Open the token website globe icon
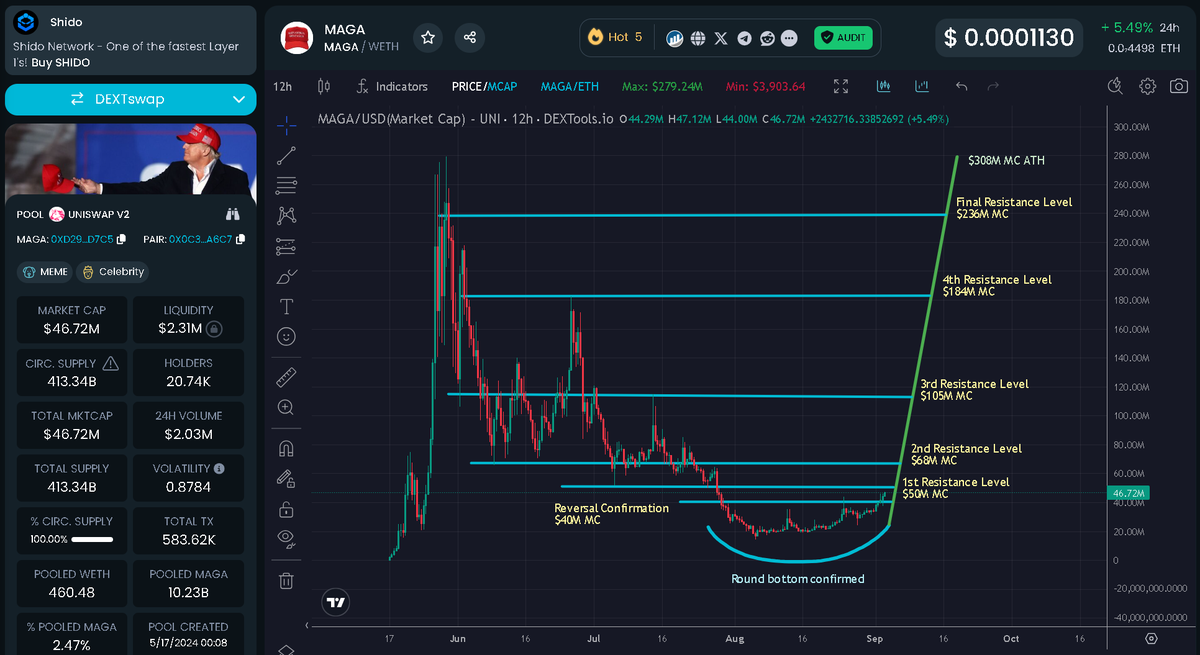The image size is (1200, 655). (x=698, y=38)
